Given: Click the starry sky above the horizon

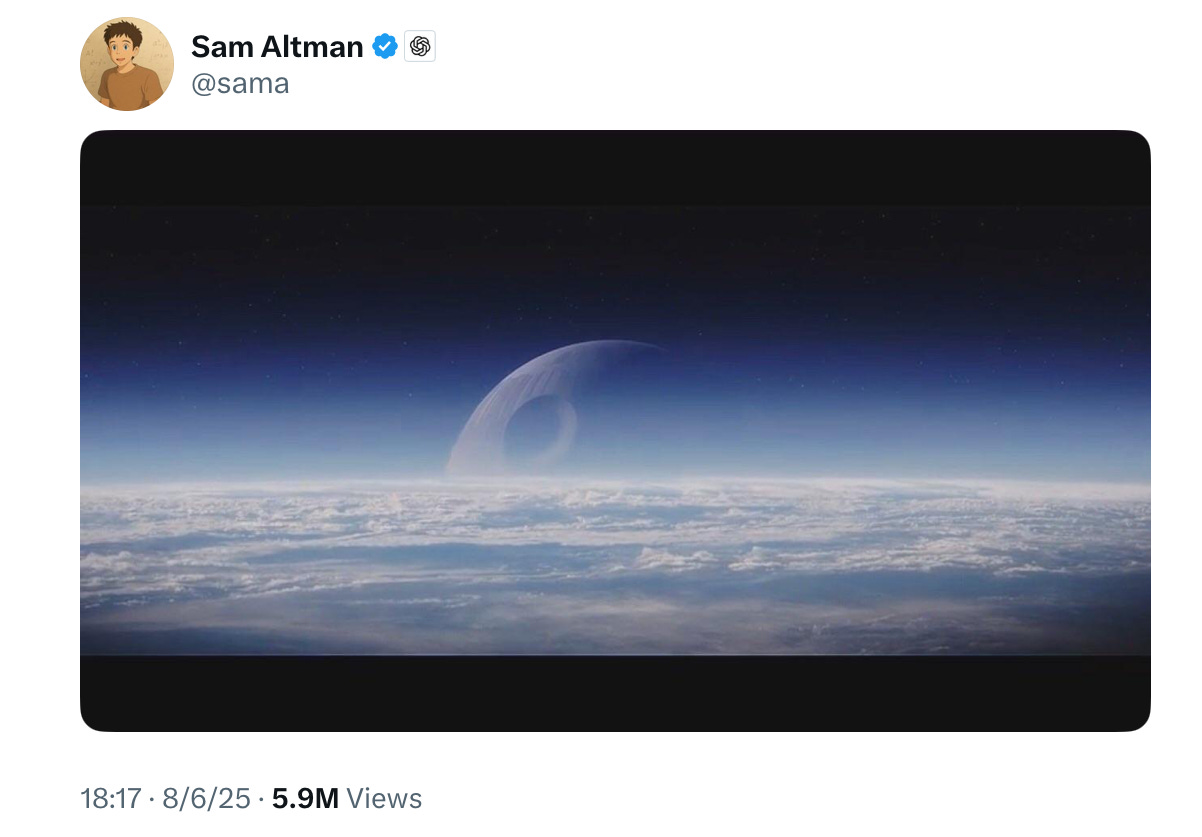Looking at the screenshot, I should click(850, 270).
